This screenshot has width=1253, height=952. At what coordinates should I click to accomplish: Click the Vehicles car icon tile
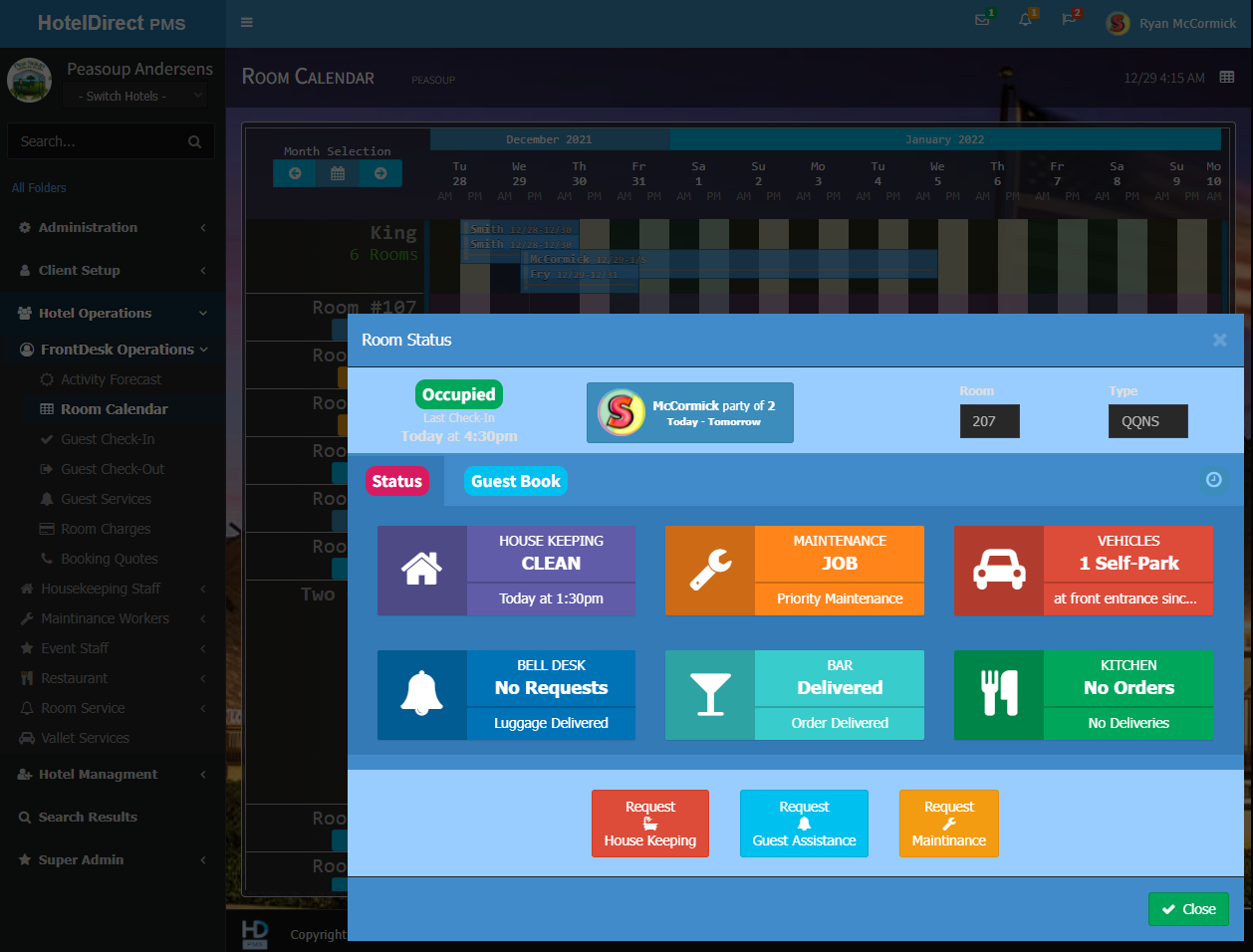pyautogui.click(x=999, y=571)
